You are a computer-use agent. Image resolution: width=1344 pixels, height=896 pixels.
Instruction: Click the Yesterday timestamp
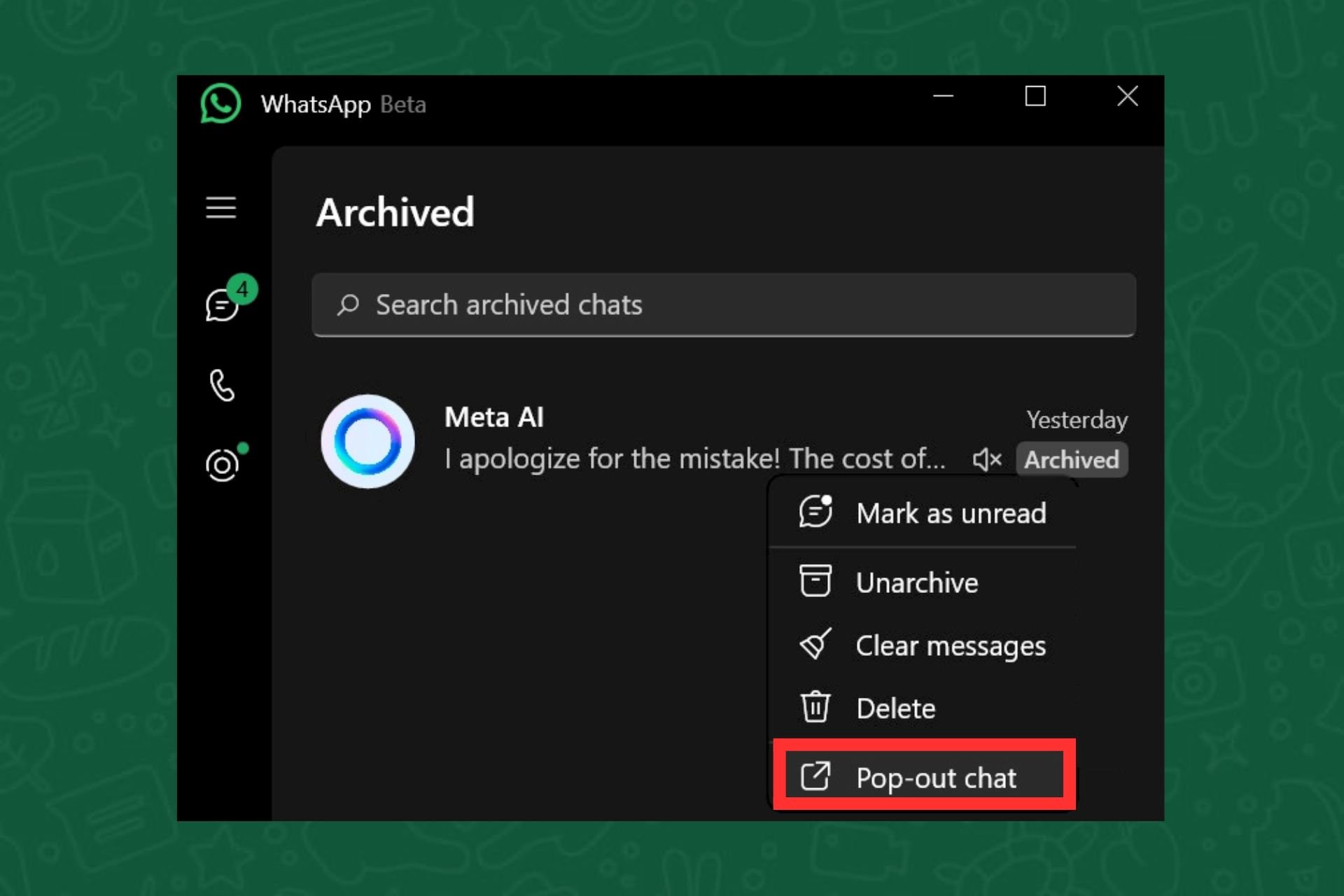point(1077,419)
